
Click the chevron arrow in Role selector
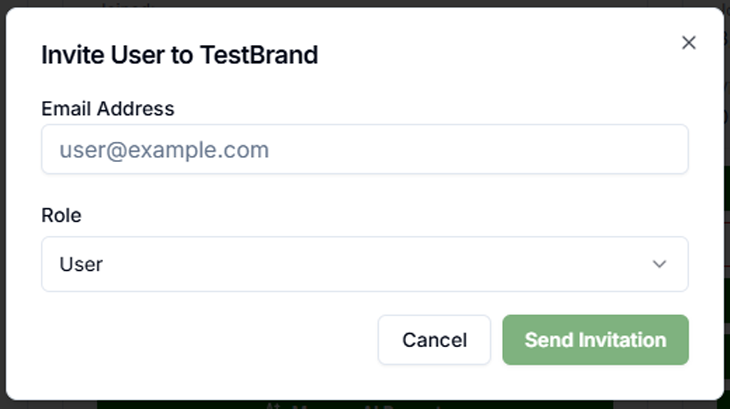point(659,264)
